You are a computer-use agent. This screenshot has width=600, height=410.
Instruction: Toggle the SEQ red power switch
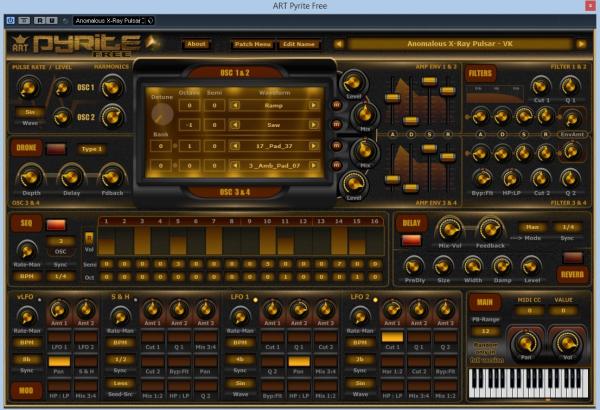(x=57, y=224)
